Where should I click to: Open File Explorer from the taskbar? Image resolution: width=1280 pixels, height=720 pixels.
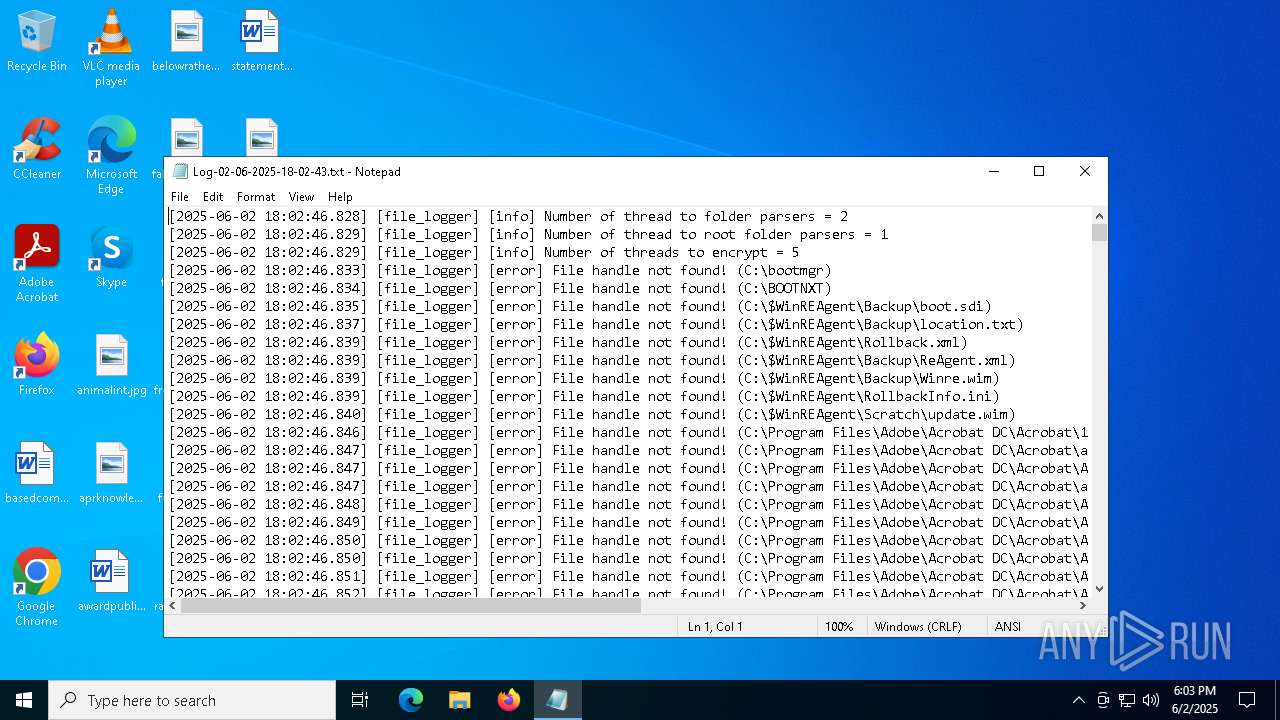460,700
